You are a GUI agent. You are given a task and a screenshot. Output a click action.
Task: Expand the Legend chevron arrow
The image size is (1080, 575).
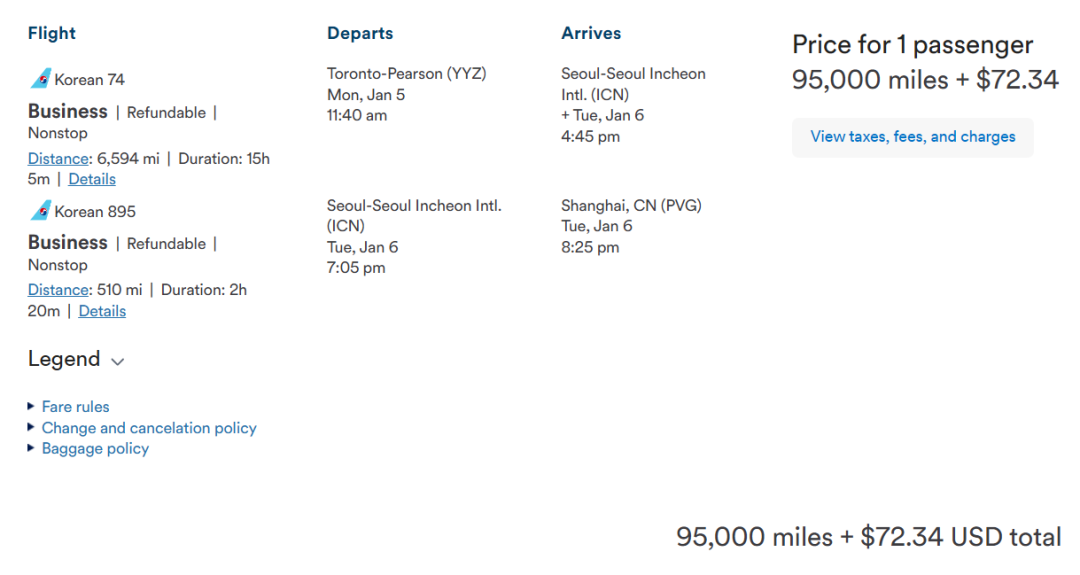pos(118,361)
